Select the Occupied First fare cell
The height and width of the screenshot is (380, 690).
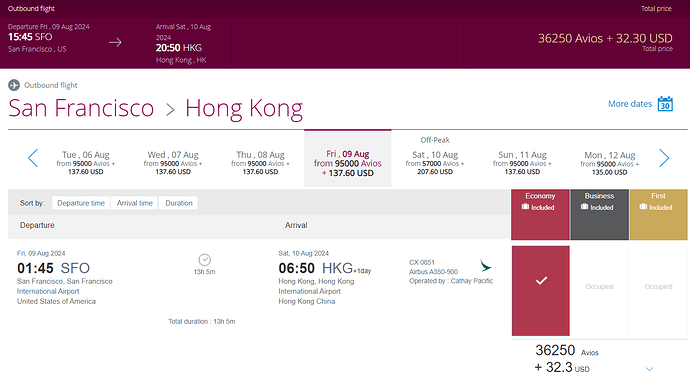[x=658, y=291]
